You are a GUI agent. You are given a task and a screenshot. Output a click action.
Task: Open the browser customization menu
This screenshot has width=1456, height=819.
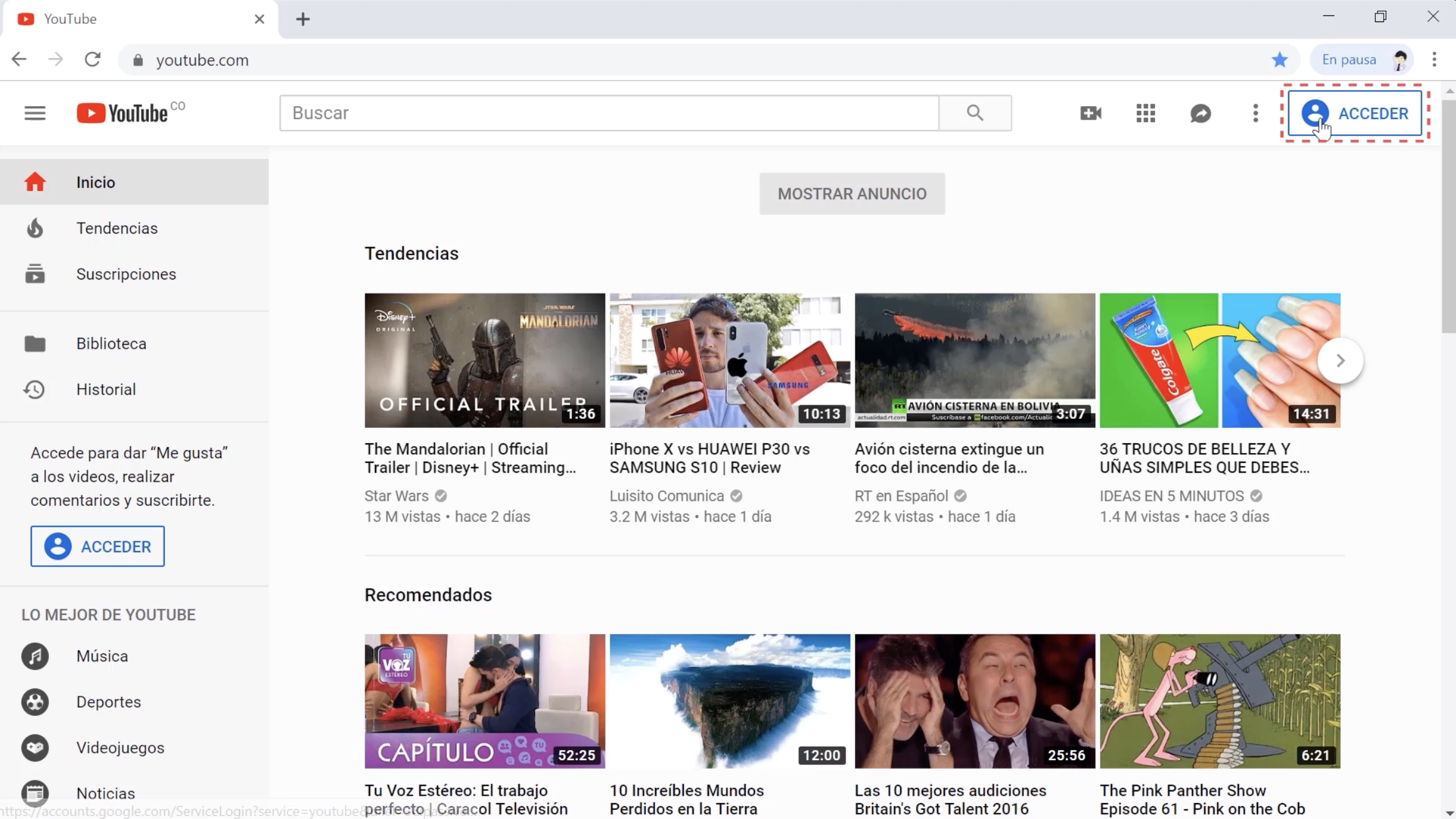coord(1434,59)
